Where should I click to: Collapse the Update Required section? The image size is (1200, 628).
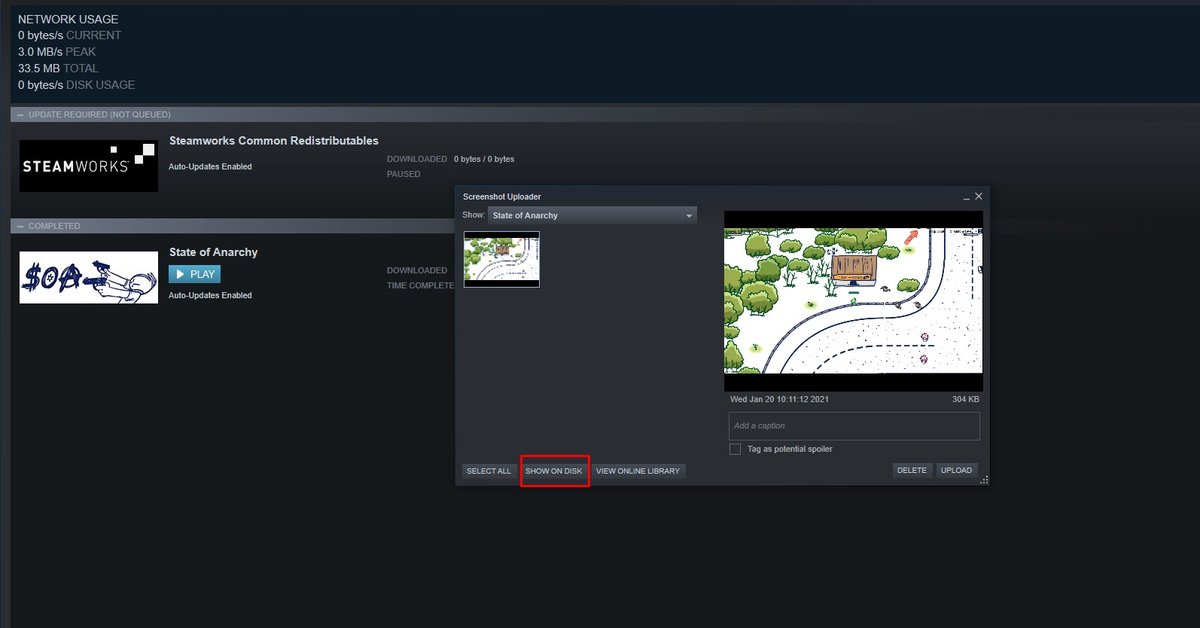pyautogui.click(x=19, y=115)
